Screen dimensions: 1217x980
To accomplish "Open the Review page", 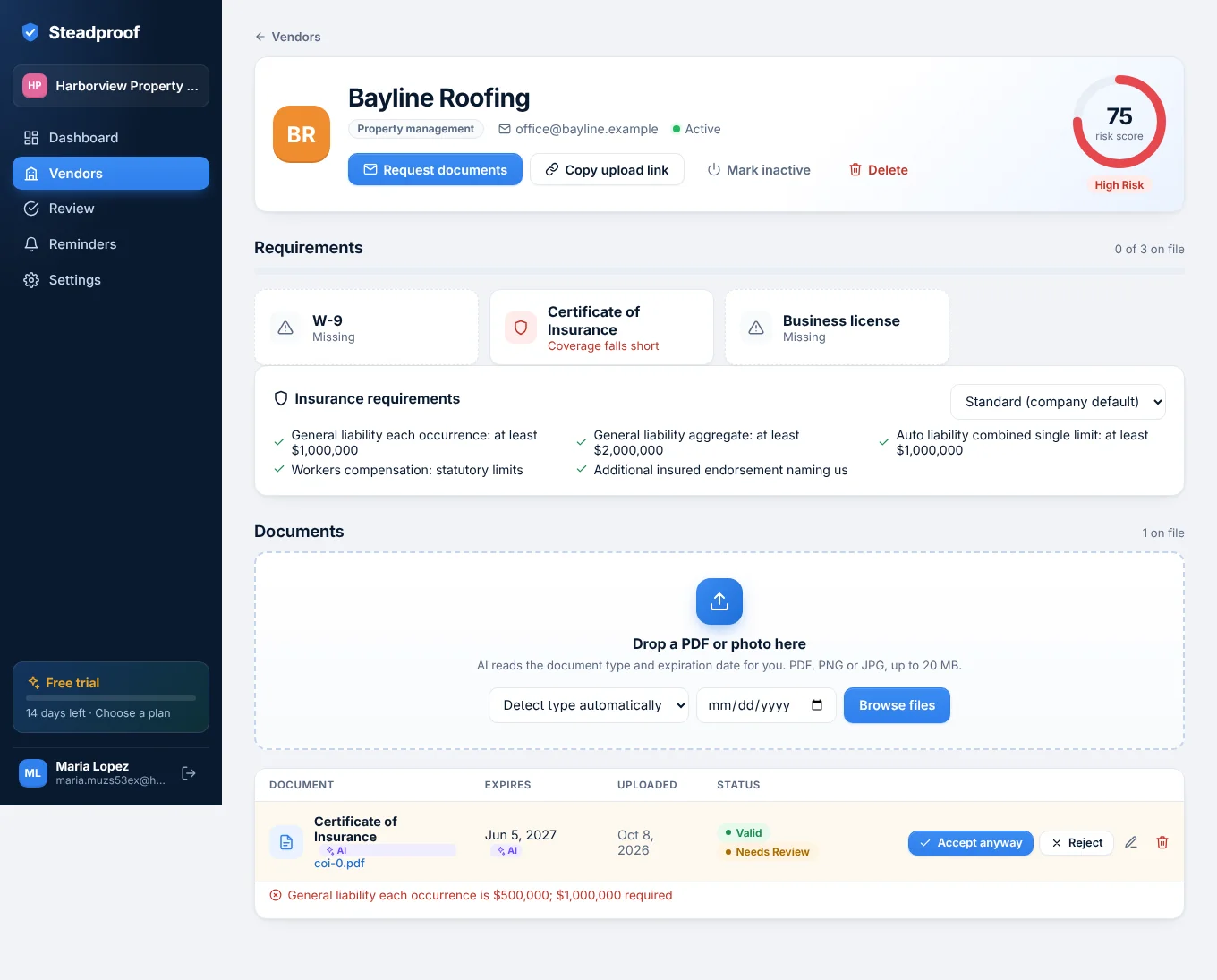I will click(111, 209).
